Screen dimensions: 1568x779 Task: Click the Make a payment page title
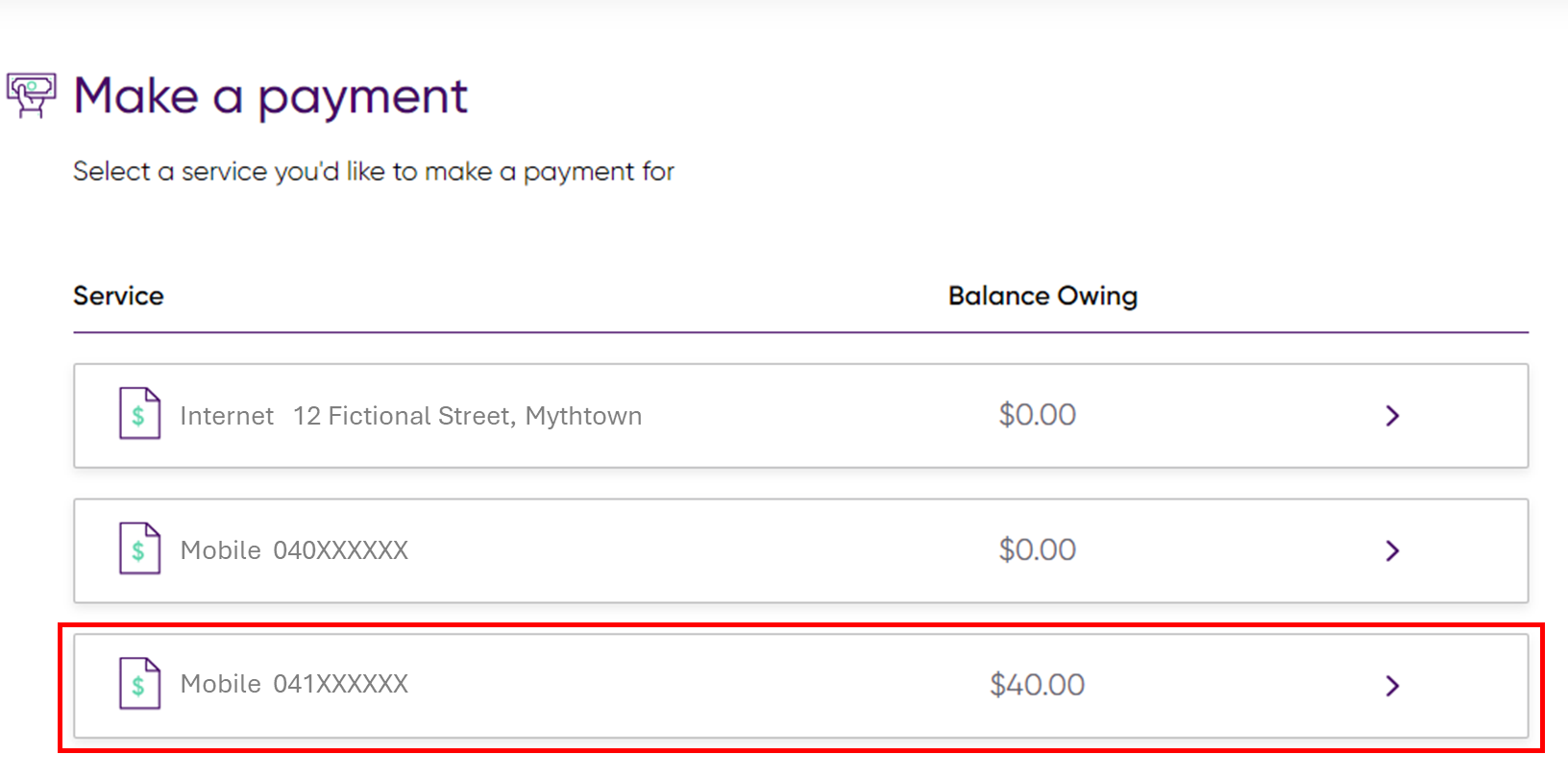(270, 97)
